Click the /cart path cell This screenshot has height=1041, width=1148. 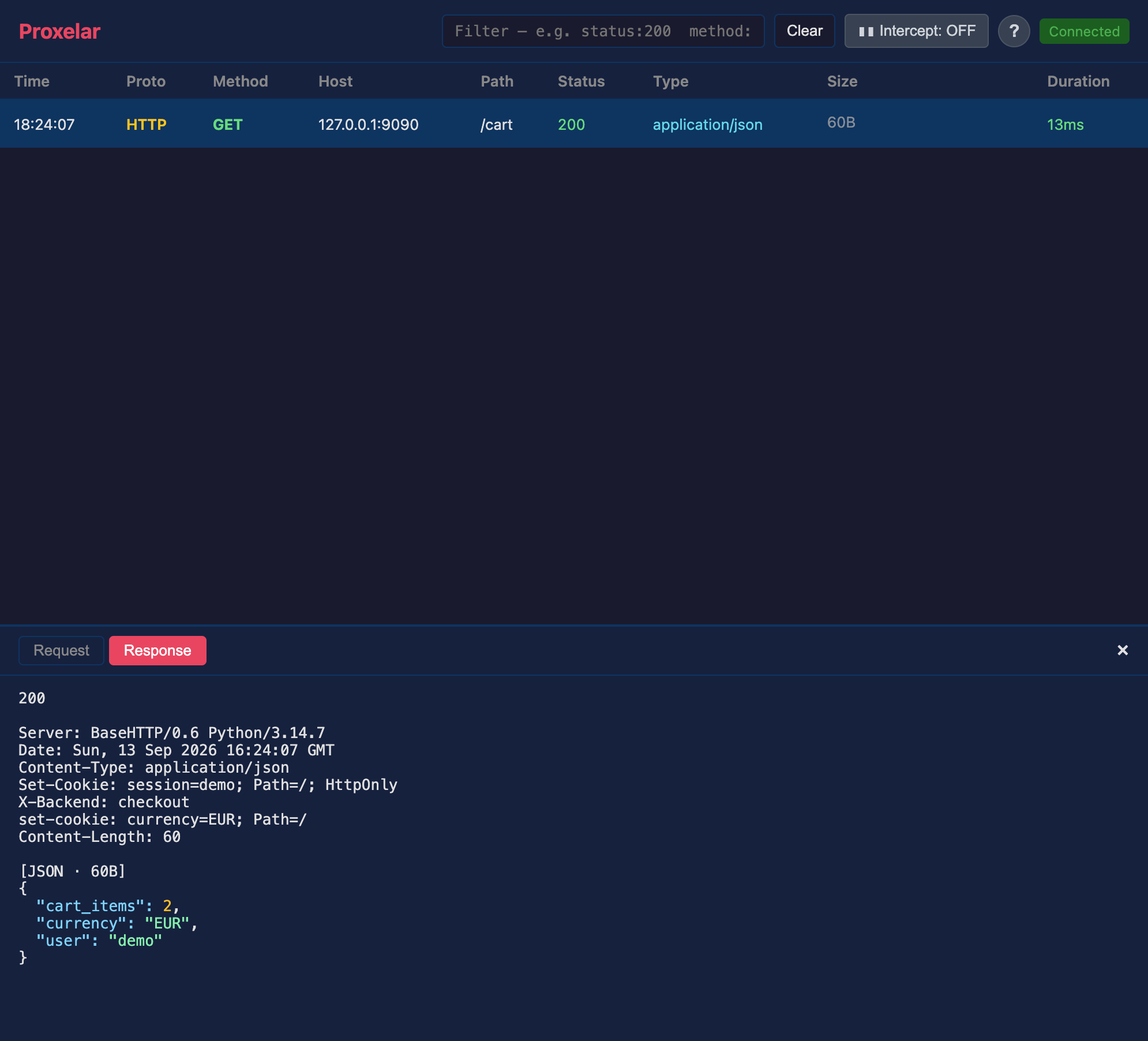497,125
